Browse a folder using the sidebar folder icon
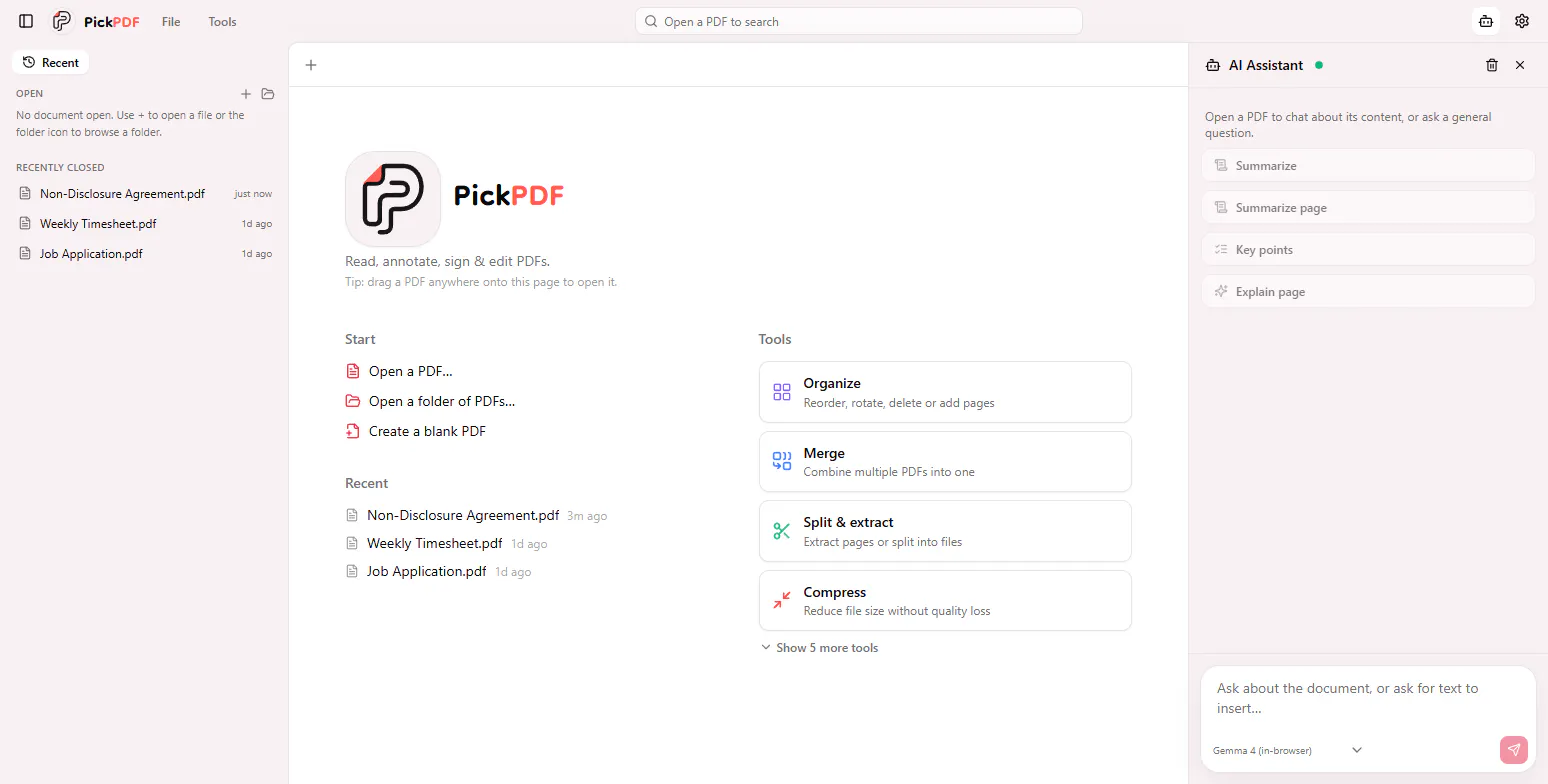This screenshot has height=784, width=1548. 268,94
